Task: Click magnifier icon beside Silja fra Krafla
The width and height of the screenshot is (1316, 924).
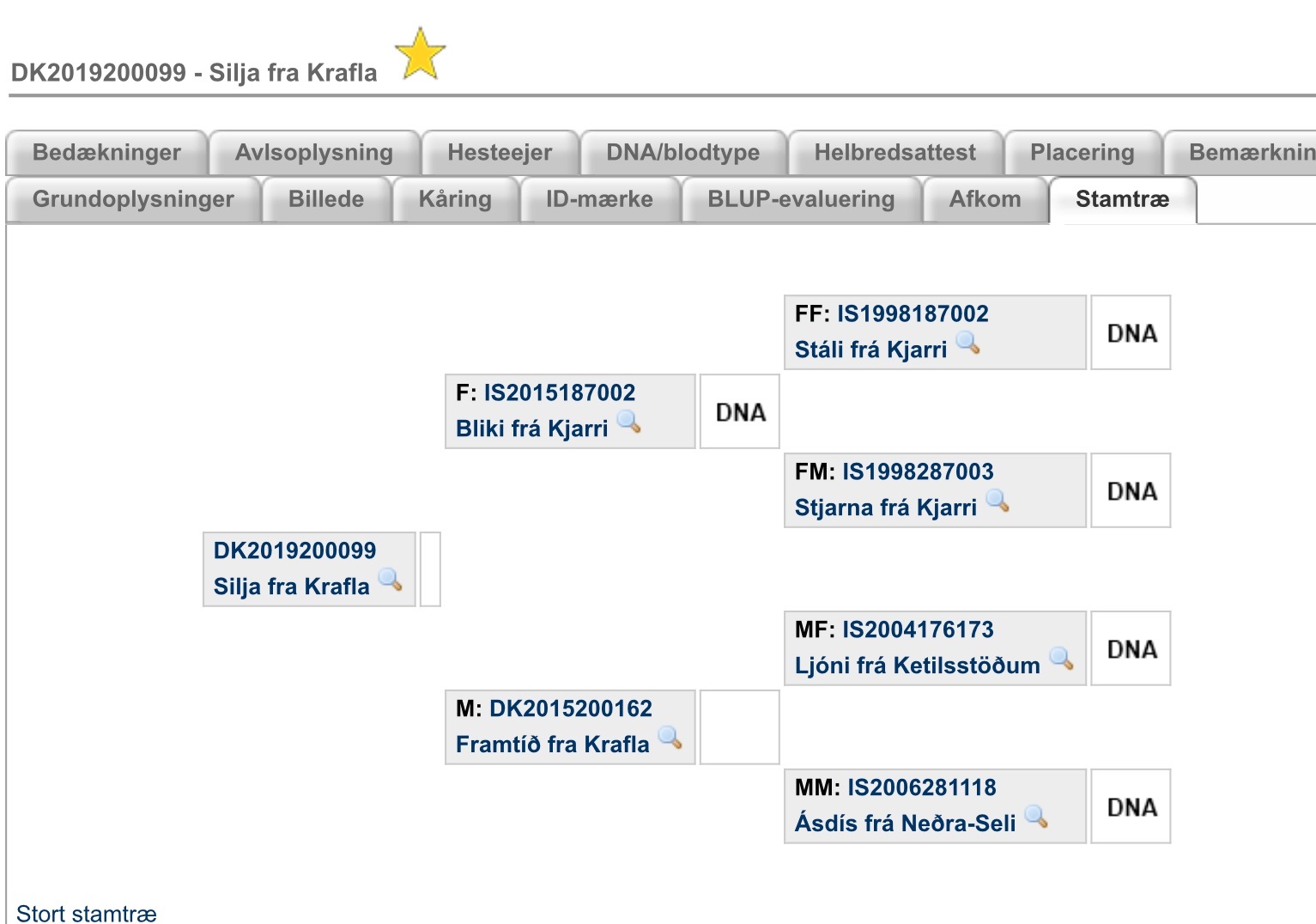Action: [x=391, y=580]
